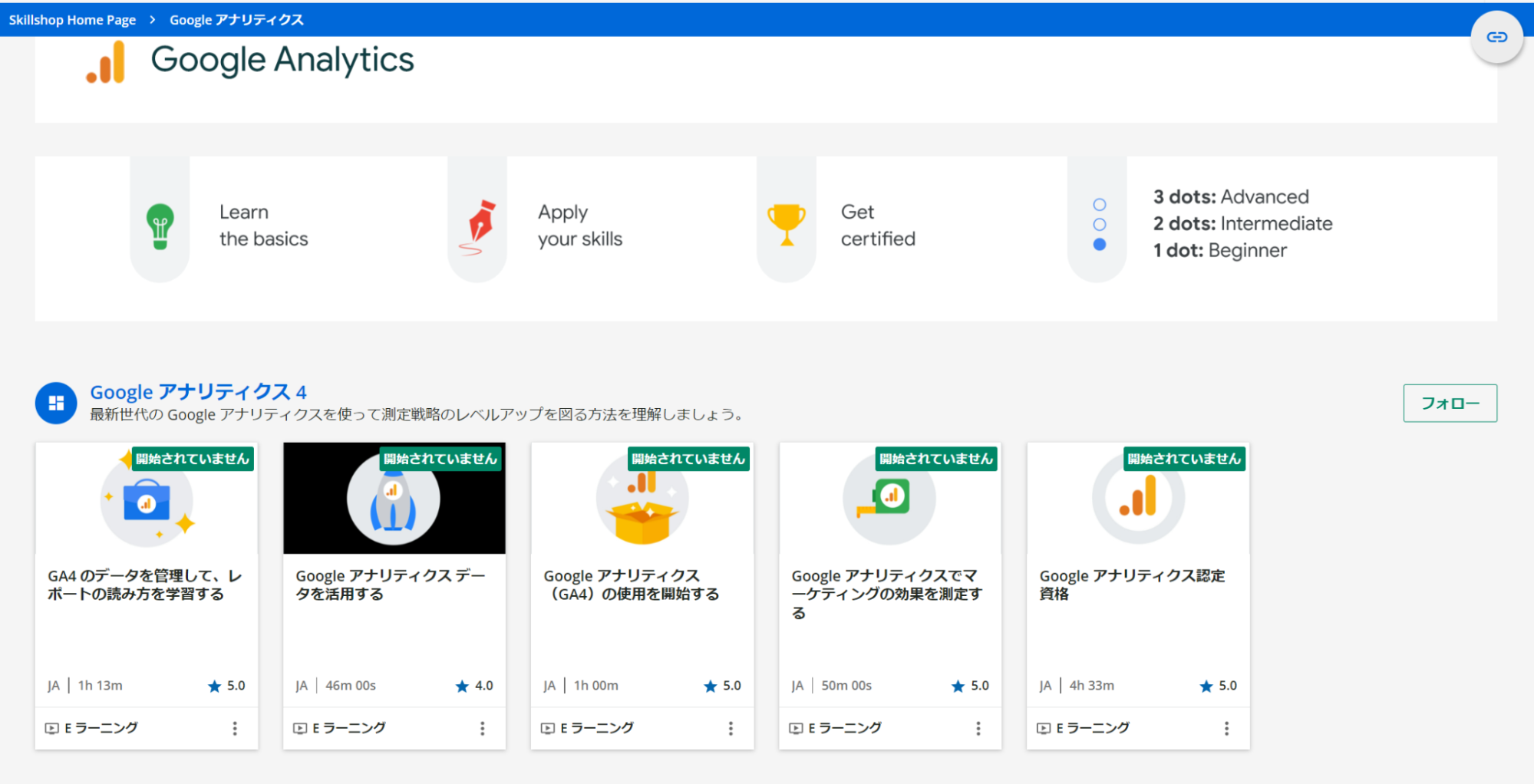Open more options on データを活用する card

(x=483, y=728)
